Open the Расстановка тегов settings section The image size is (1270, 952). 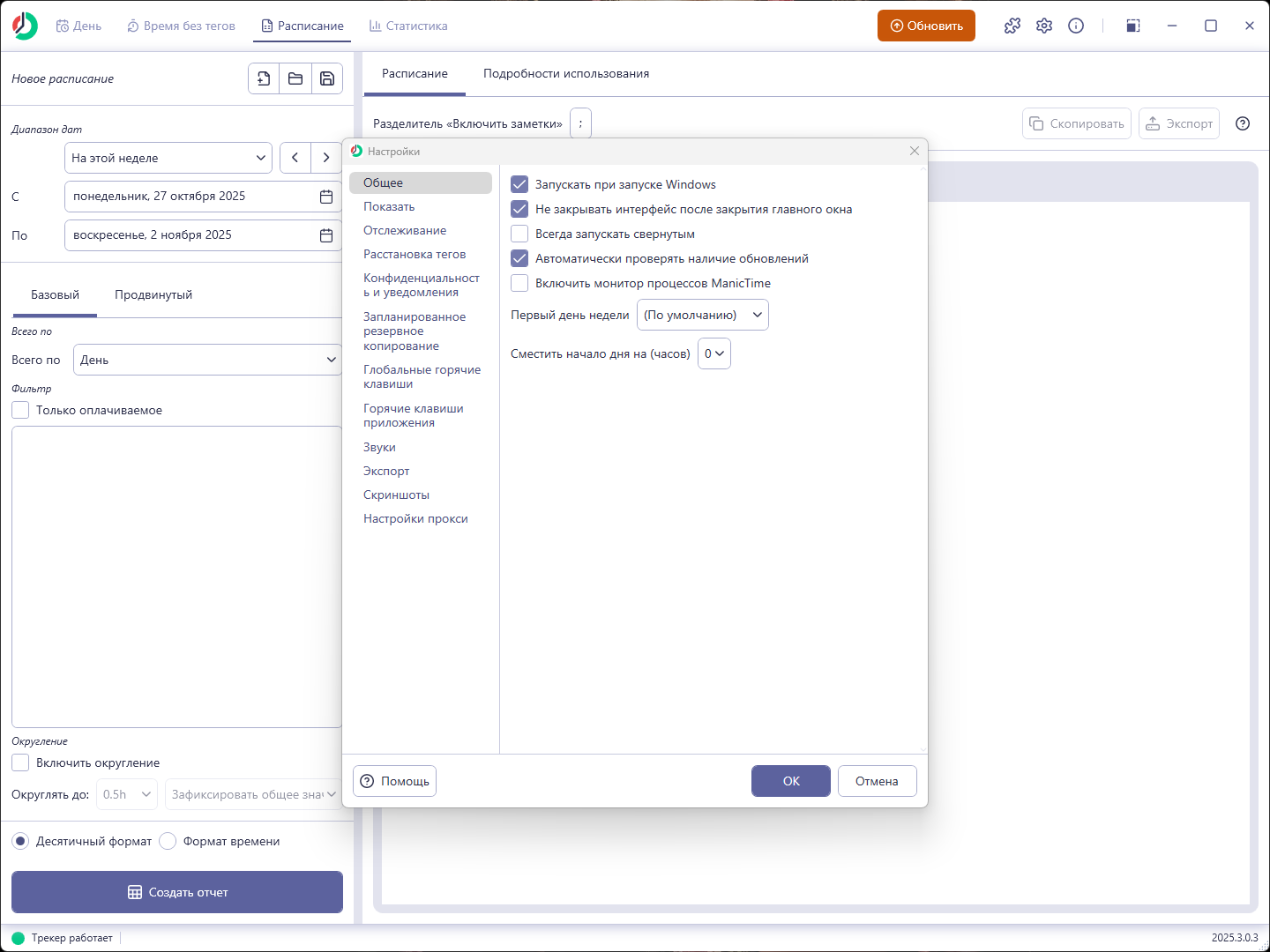pos(421,254)
